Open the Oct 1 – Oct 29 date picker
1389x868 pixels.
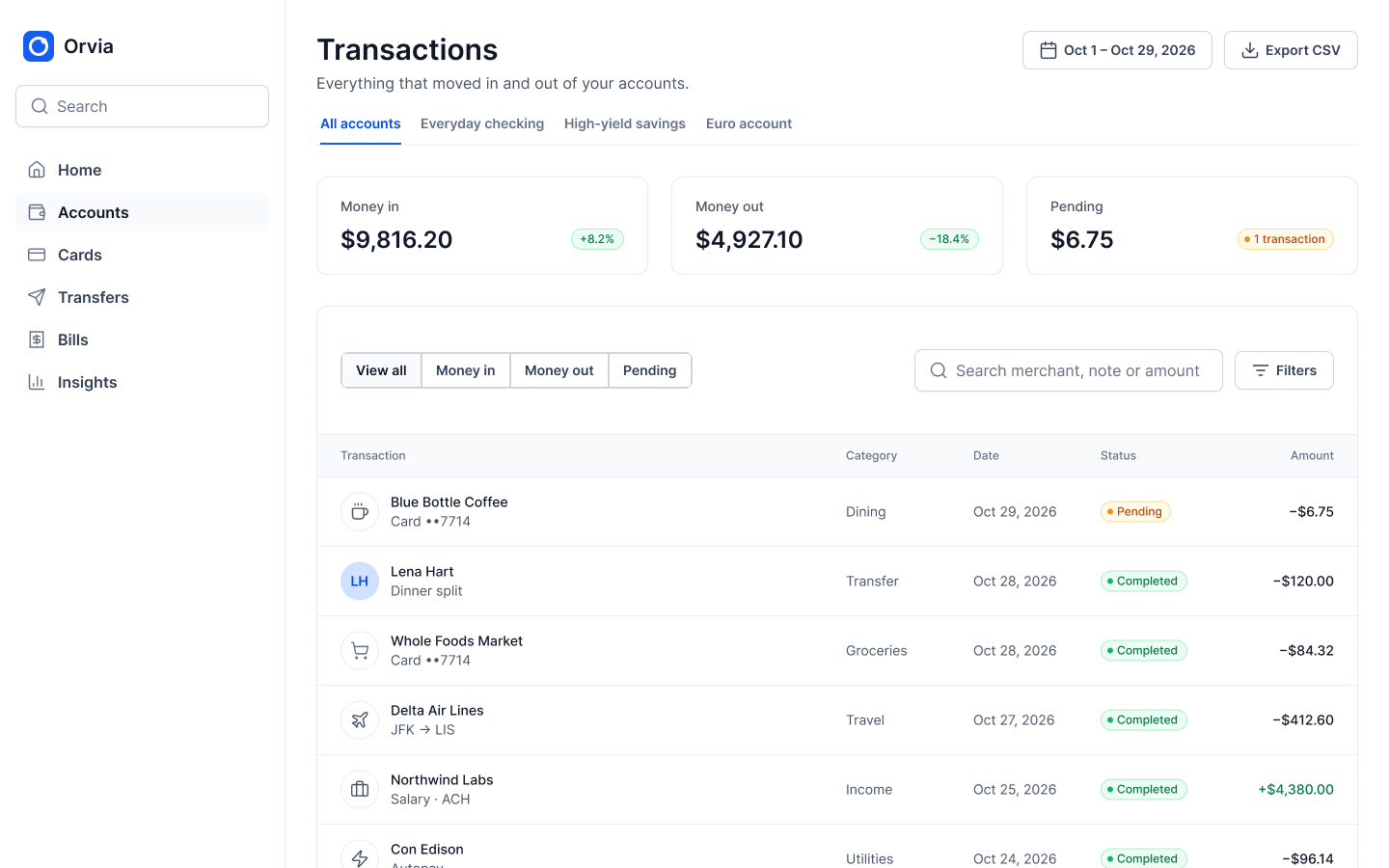1117,50
